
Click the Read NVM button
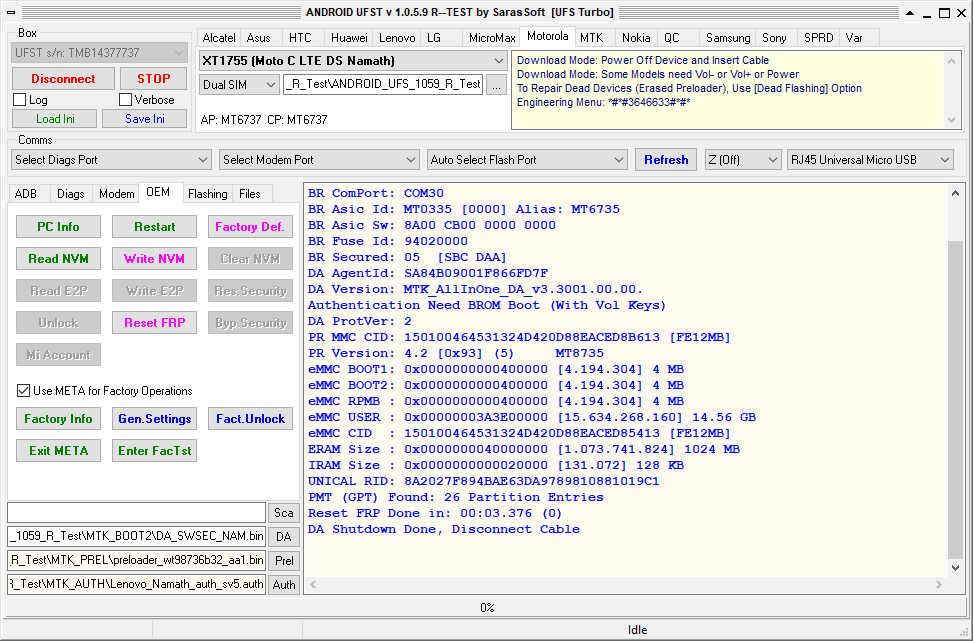pos(58,259)
